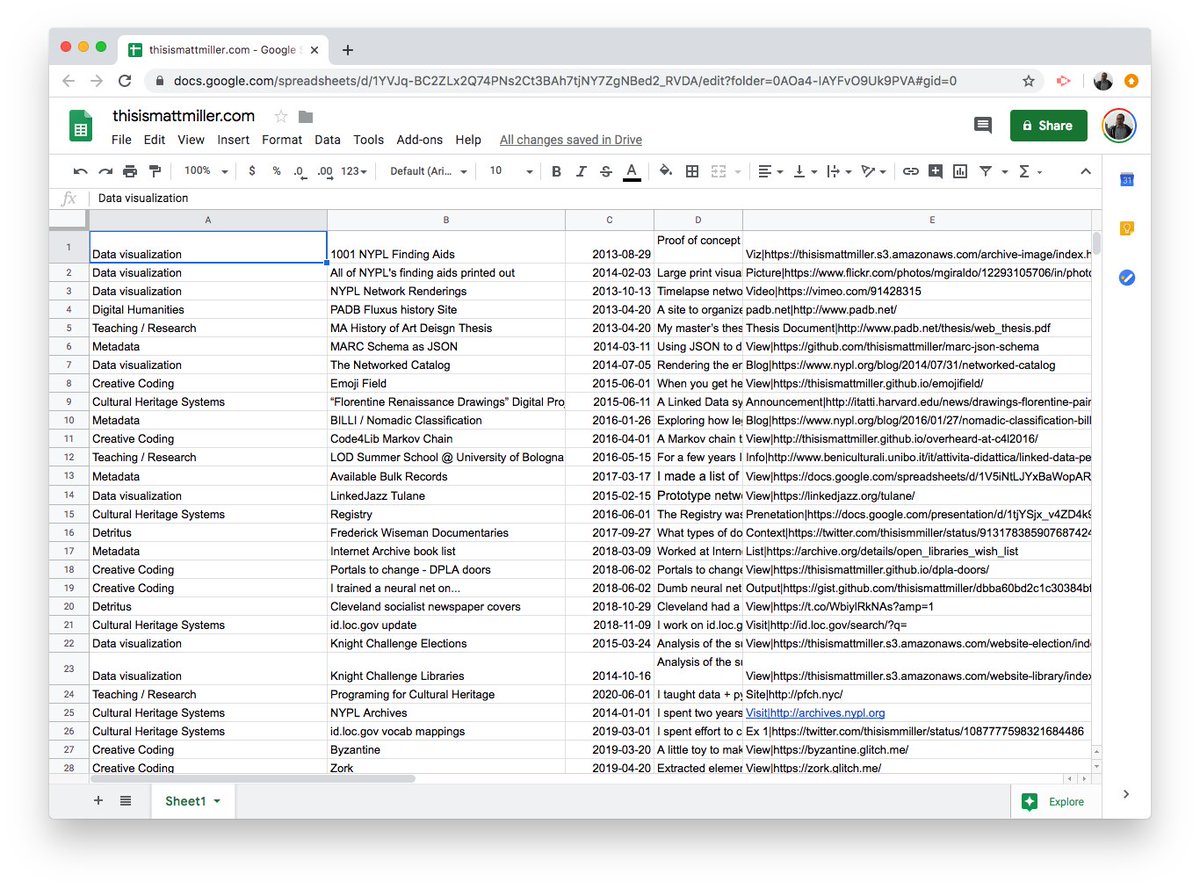
Task: Click the Add sheet plus button
Action: (x=98, y=801)
